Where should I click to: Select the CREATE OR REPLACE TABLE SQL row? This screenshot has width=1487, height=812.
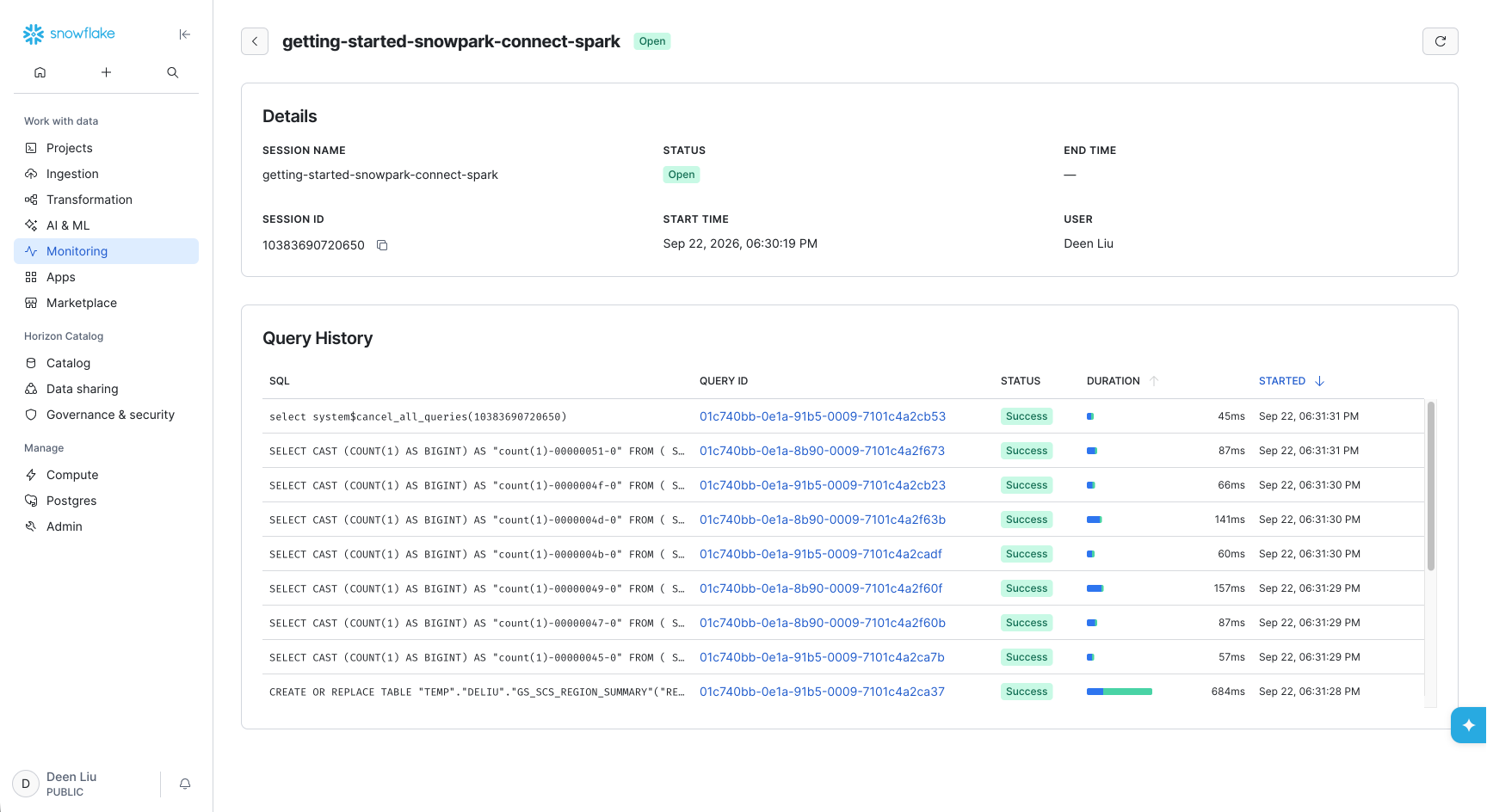coord(477,692)
